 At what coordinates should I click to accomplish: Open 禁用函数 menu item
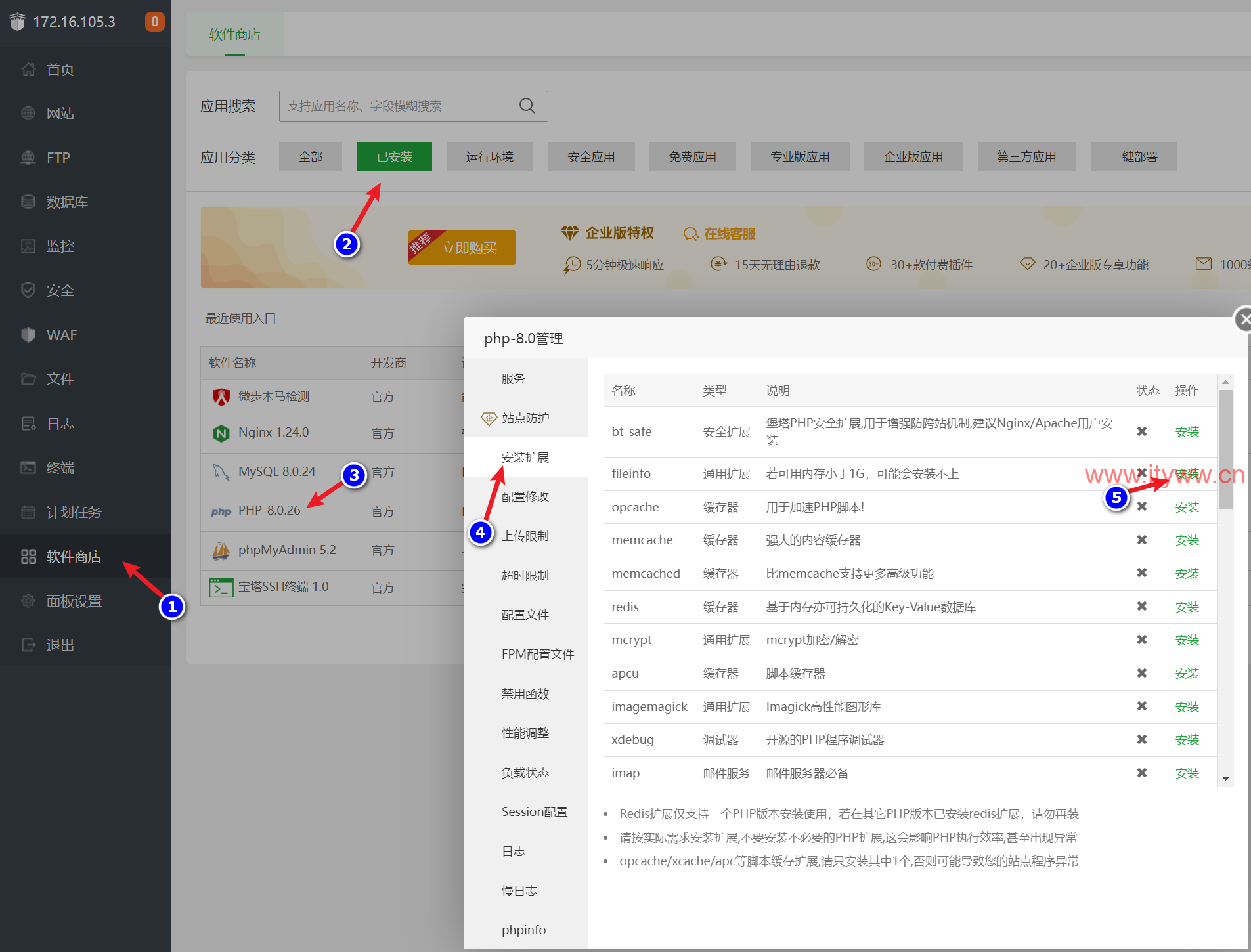[526, 694]
